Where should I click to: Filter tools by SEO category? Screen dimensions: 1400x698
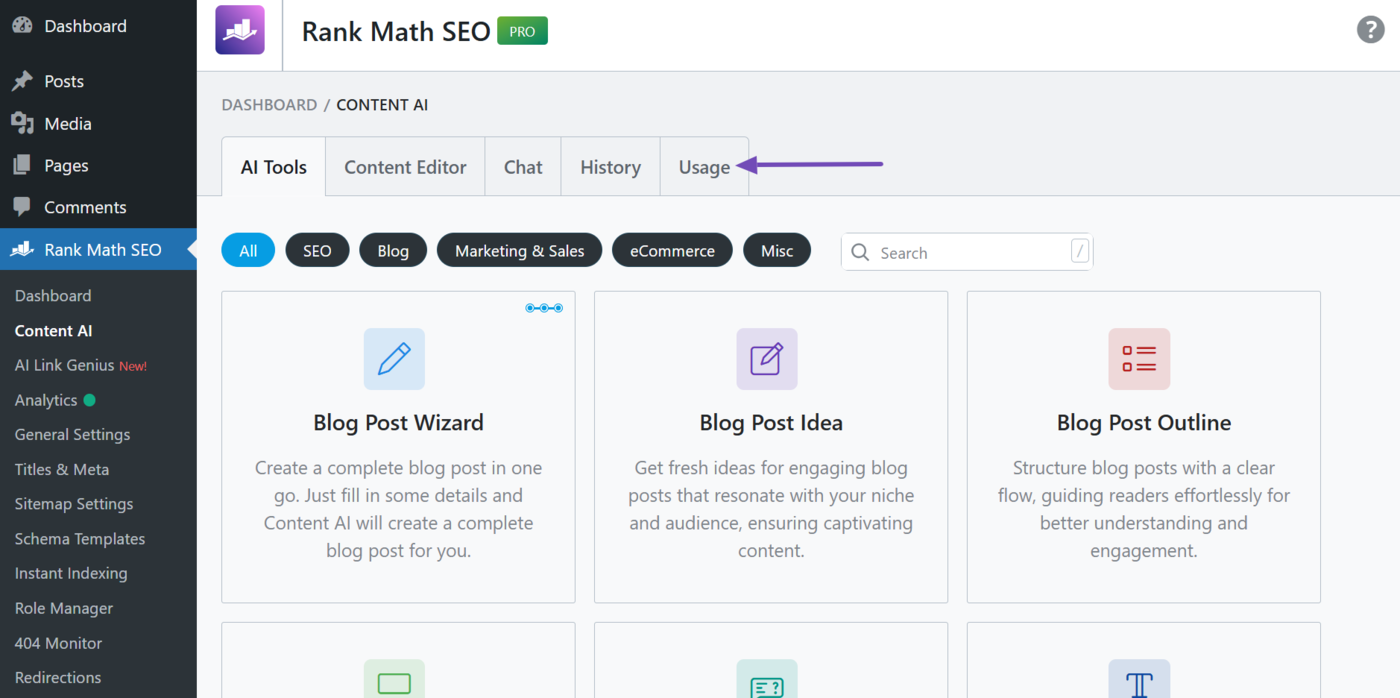tap(317, 250)
